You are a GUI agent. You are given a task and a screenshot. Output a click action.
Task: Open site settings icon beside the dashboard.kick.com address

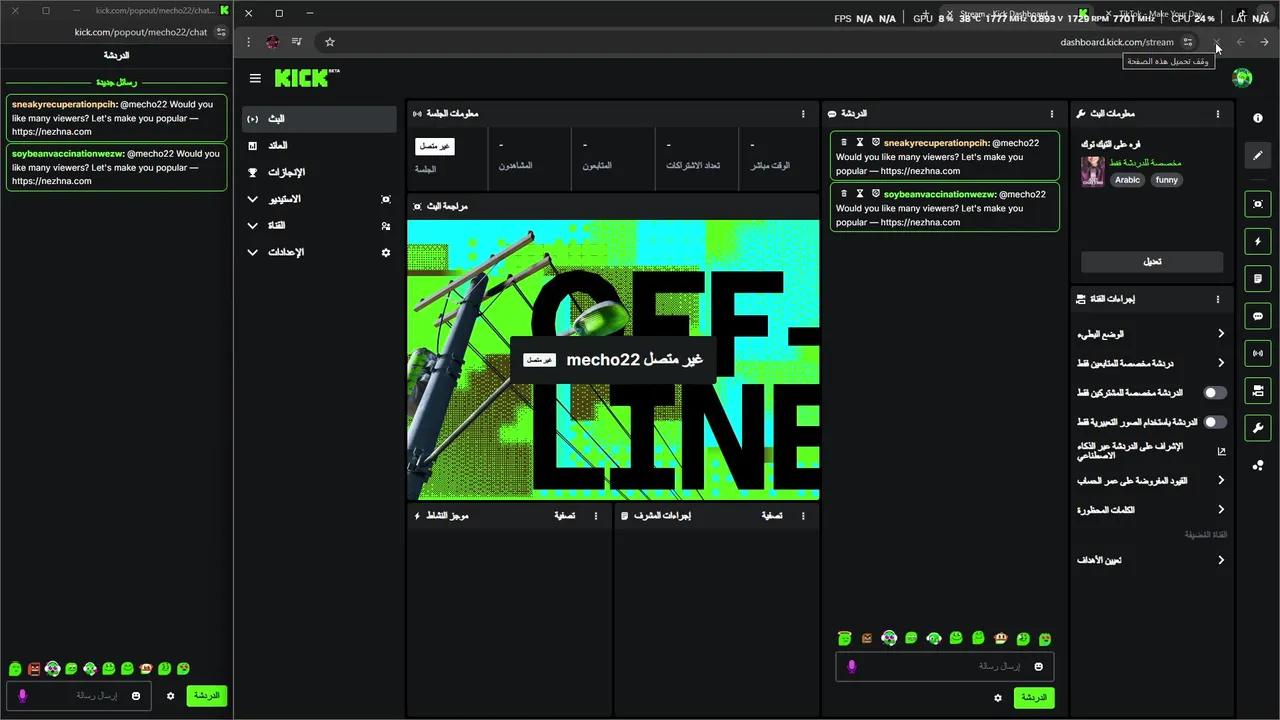[1188, 42]
